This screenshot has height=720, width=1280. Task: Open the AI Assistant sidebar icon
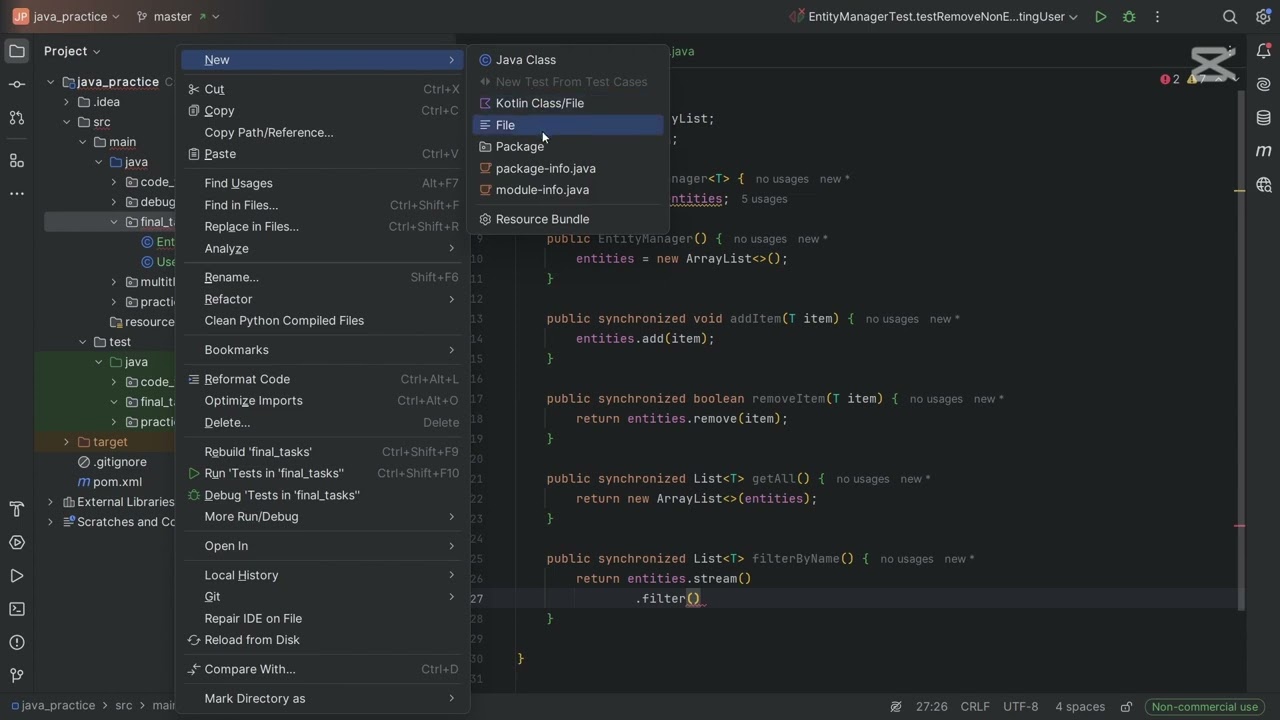click(1264, 85)
